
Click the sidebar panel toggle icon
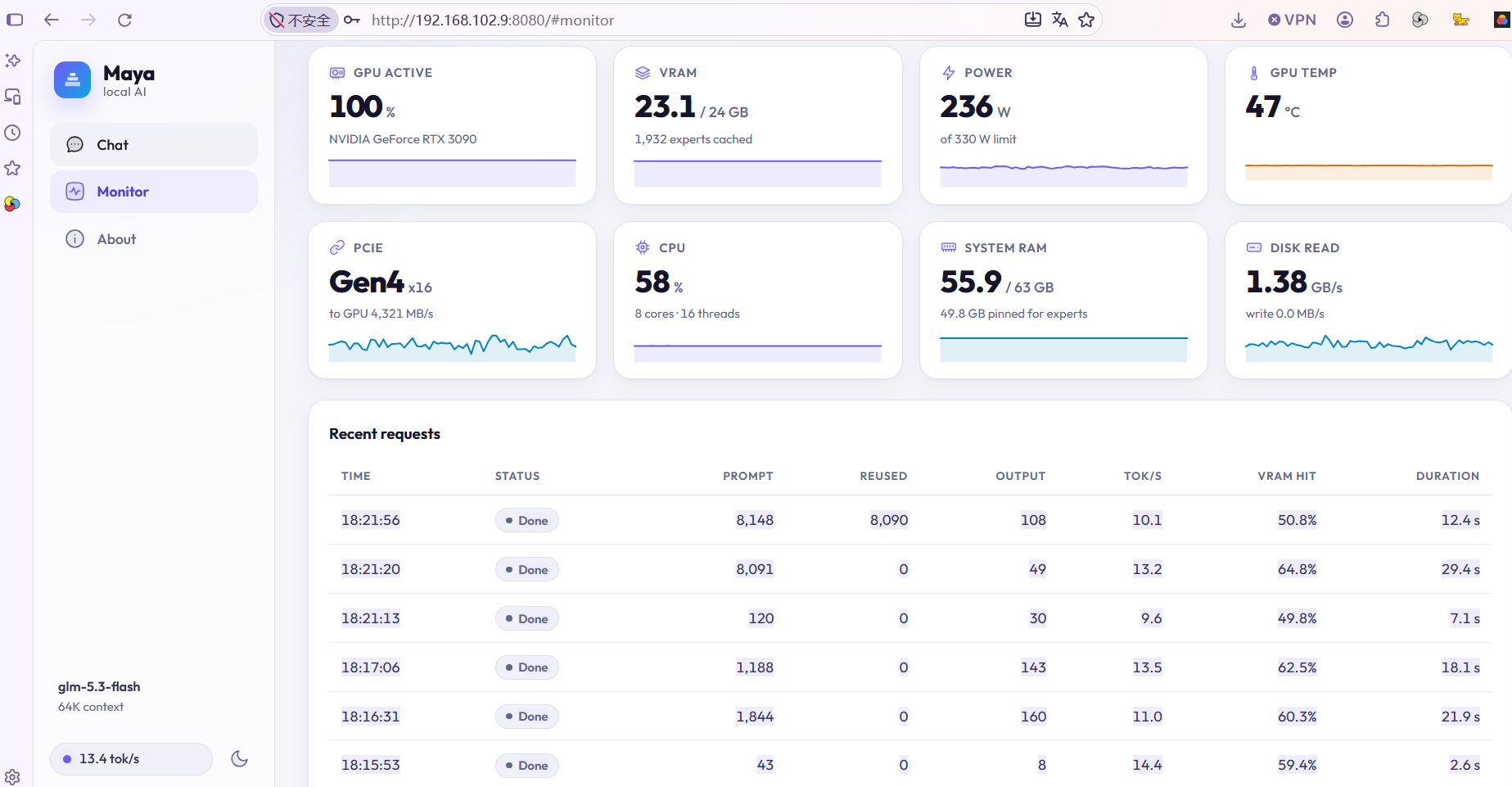point(15,20)
